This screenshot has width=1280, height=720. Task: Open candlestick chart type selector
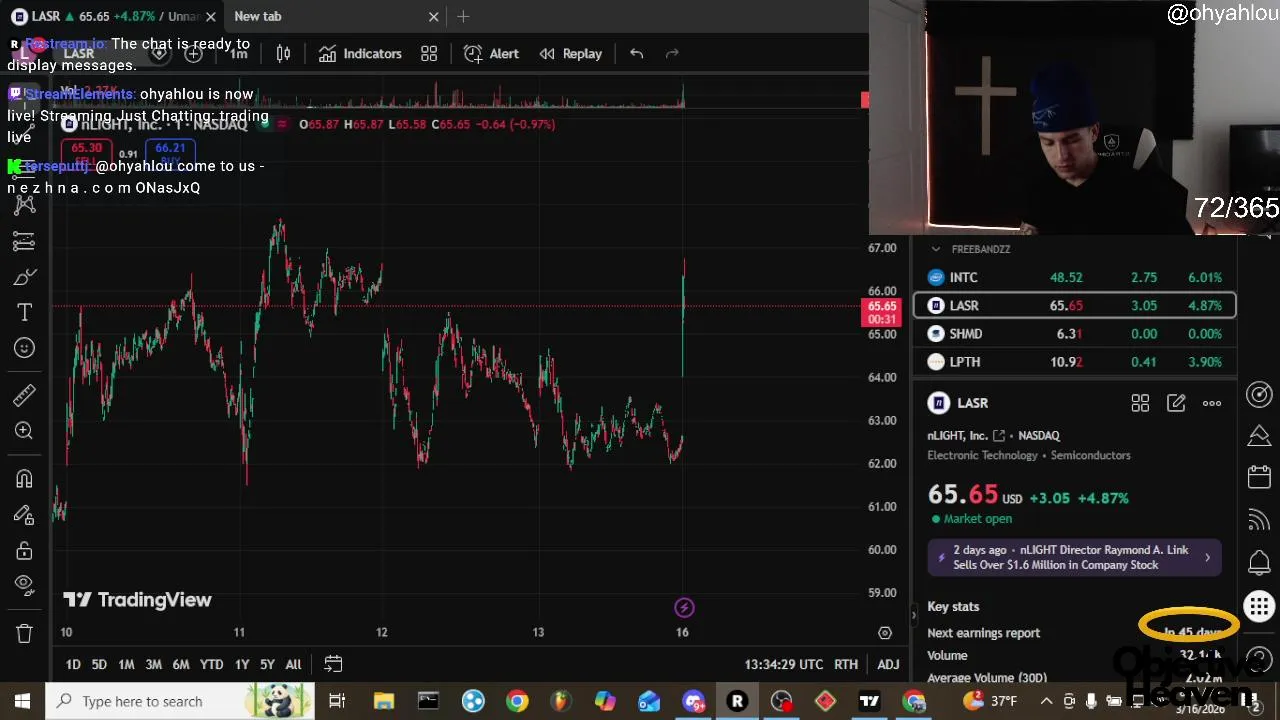pyautogui.click(x=283, y=54)
